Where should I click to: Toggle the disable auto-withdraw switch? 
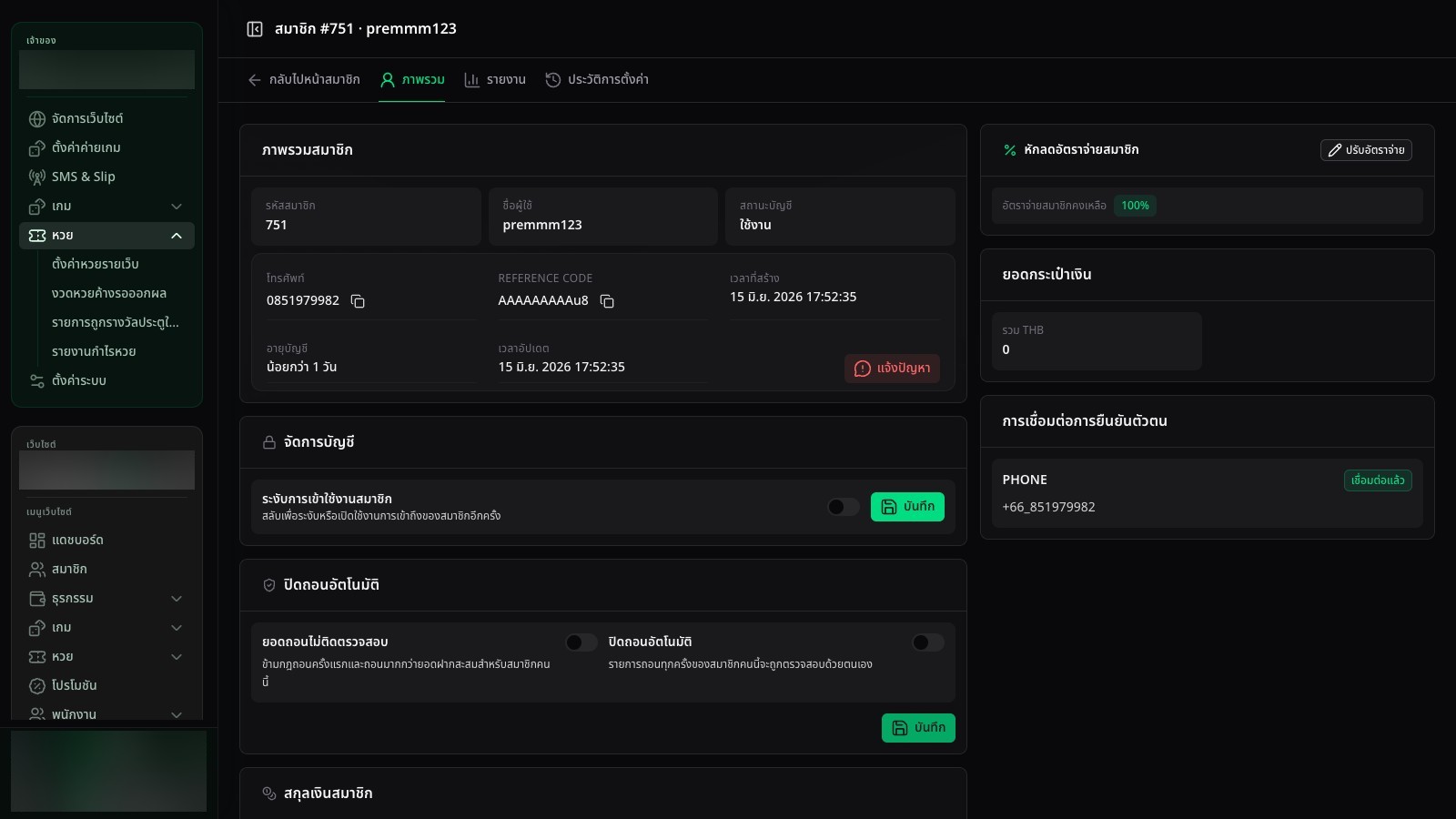(927, 642)
